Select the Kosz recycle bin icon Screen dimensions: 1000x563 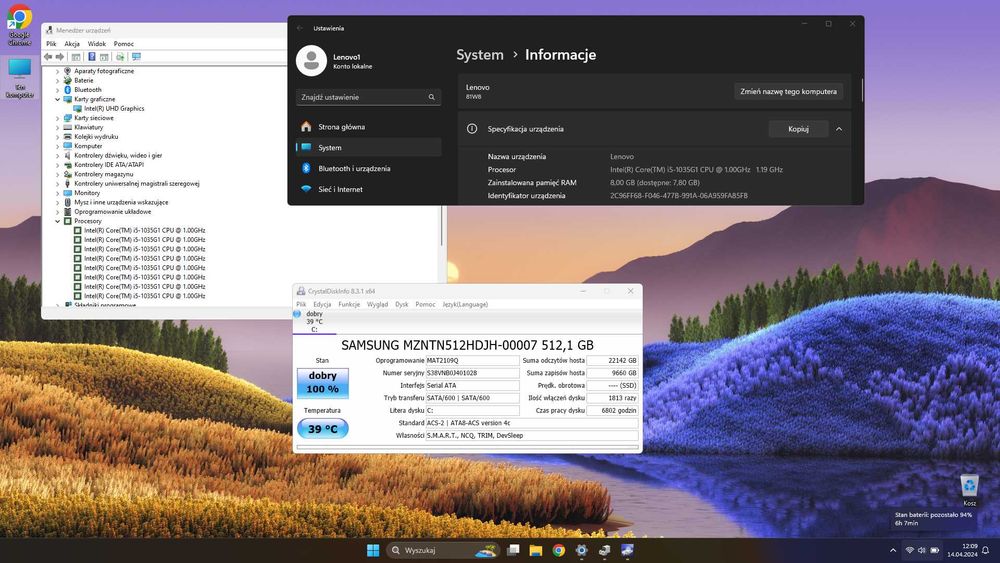pyautogui.click(x=969, y=490)
